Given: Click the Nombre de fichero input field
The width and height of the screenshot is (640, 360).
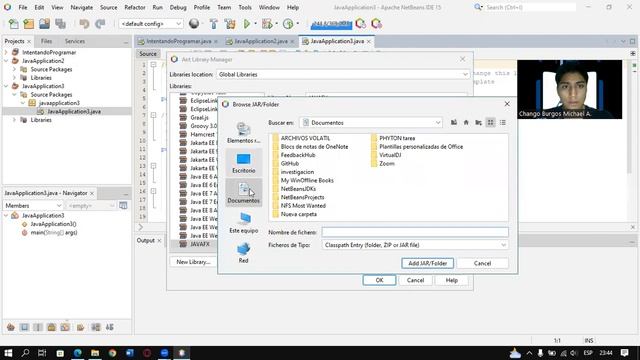Looking at the screenshot, I should [x=415, y=232].
